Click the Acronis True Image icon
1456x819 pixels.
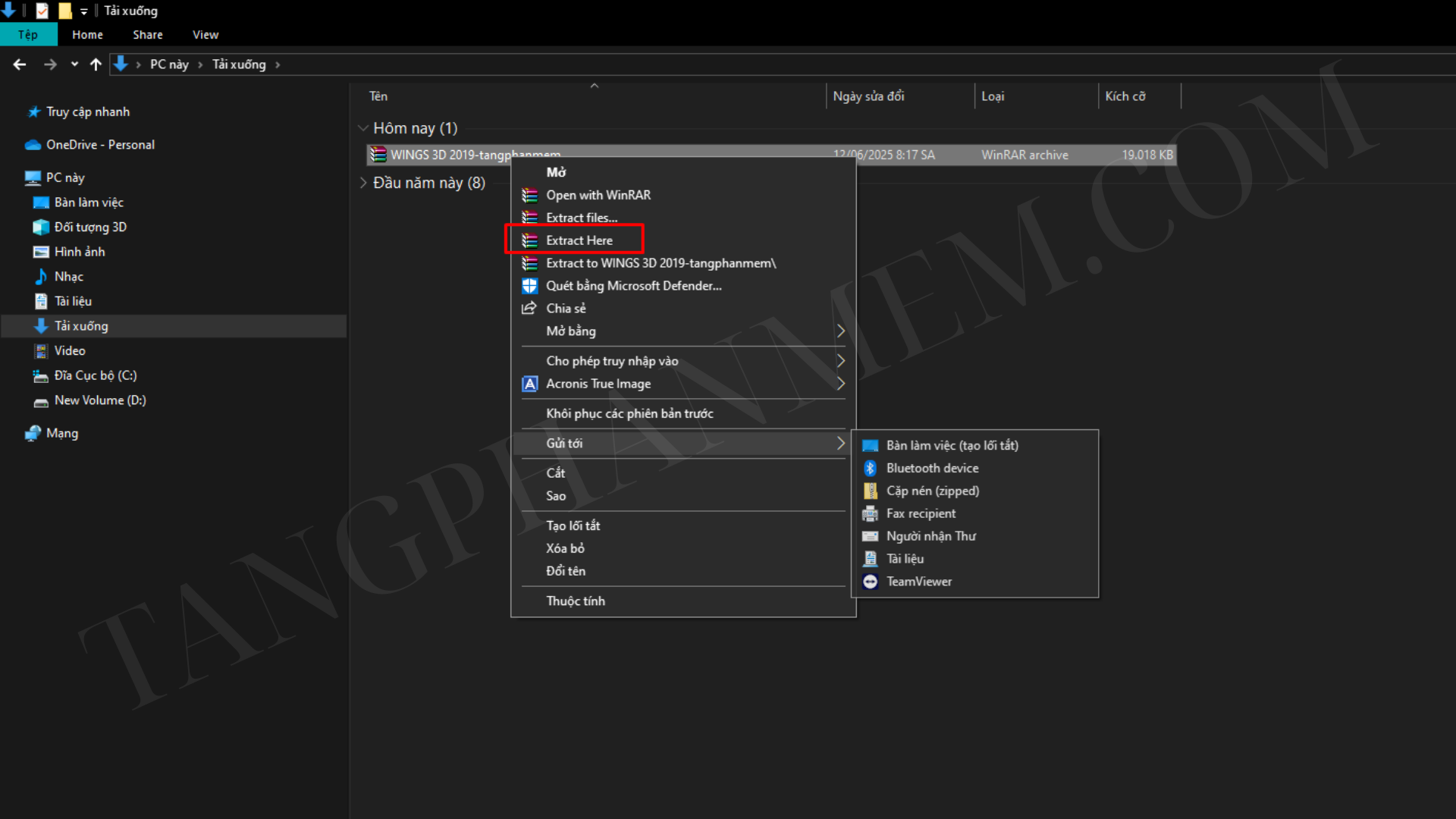pyautogui.click(x=529, y=384)
